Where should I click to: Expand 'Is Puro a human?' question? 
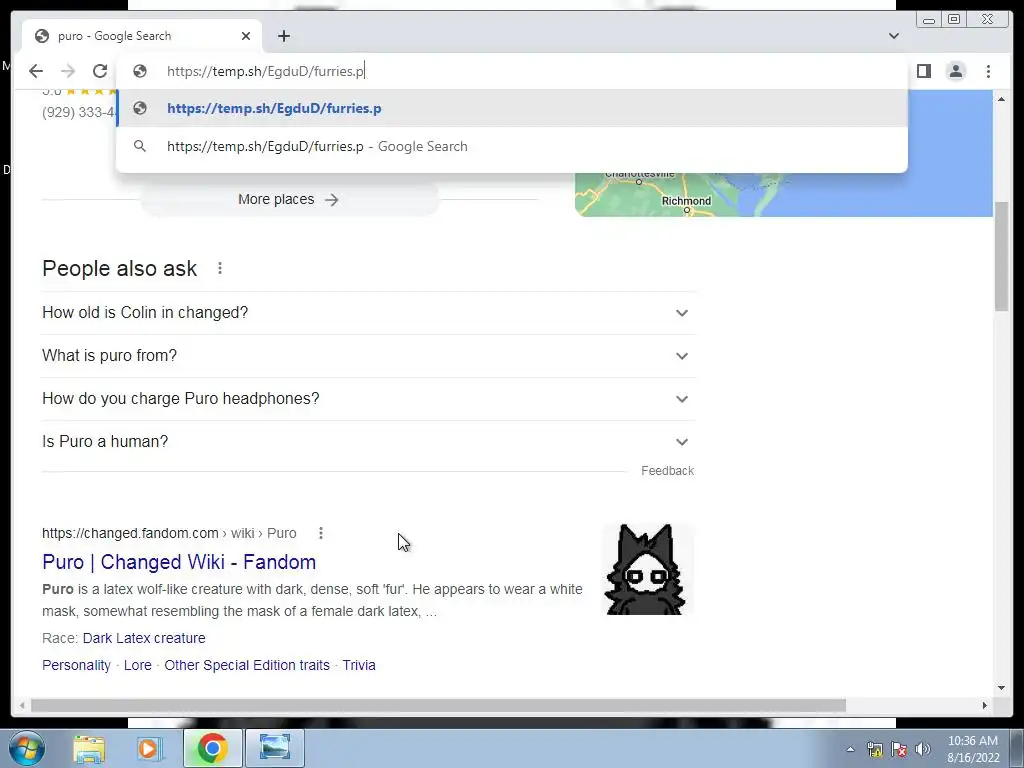[368, 442]
